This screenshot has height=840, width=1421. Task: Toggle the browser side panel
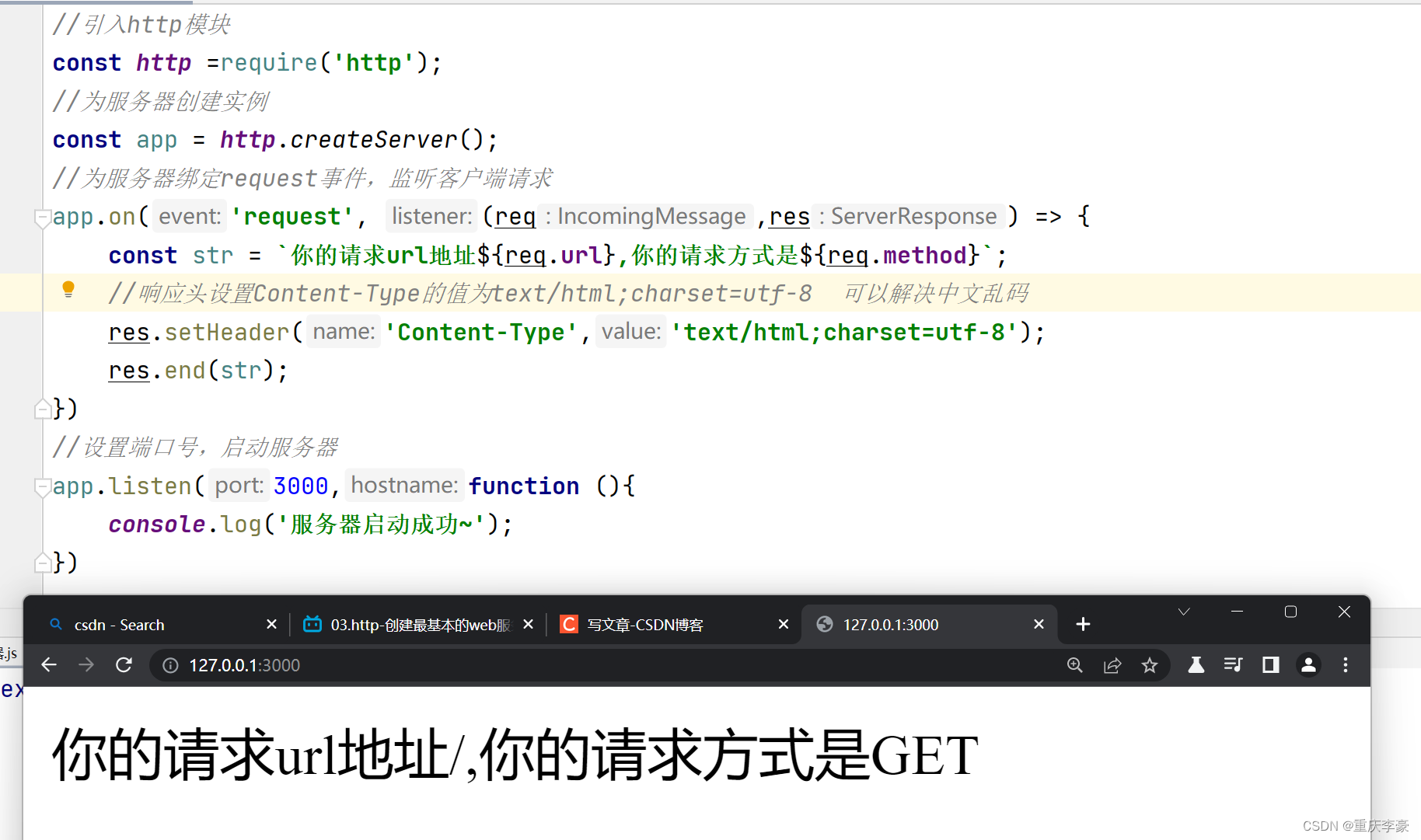(1271, 665)
